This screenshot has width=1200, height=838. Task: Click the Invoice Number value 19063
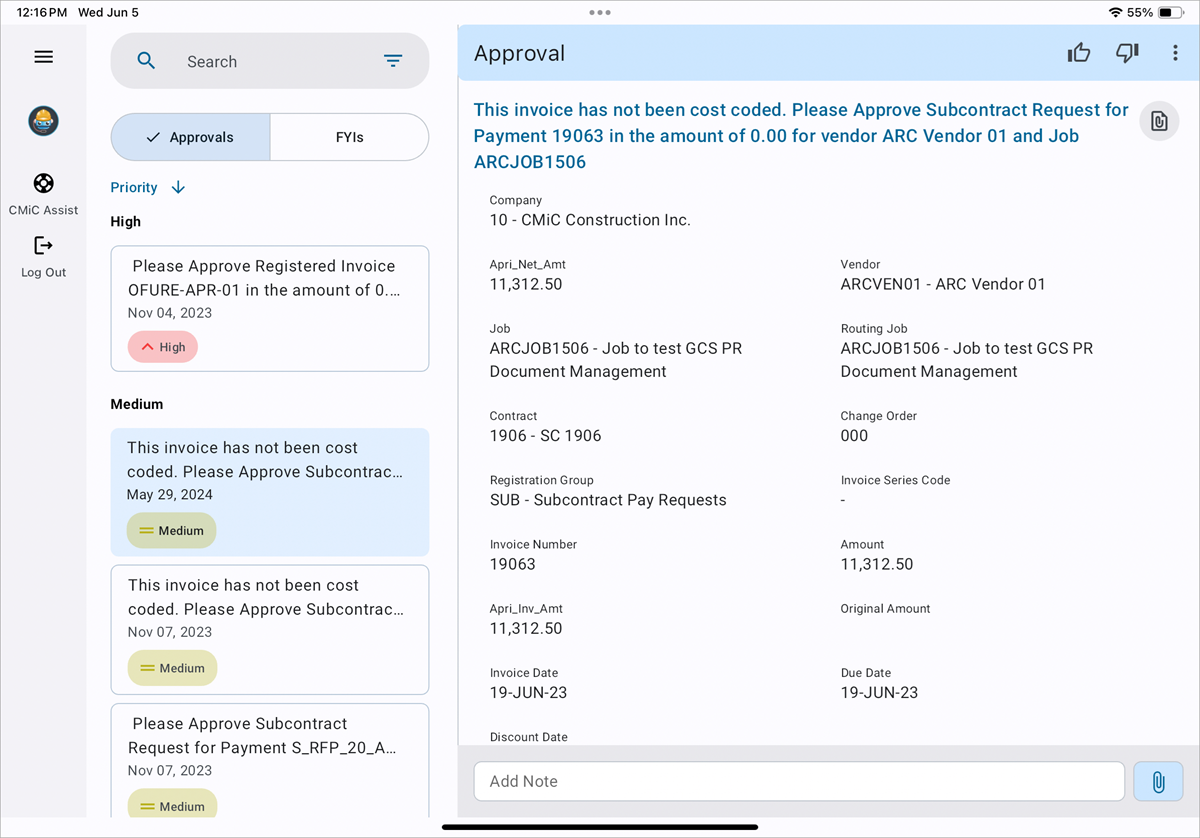pos(513,564)
